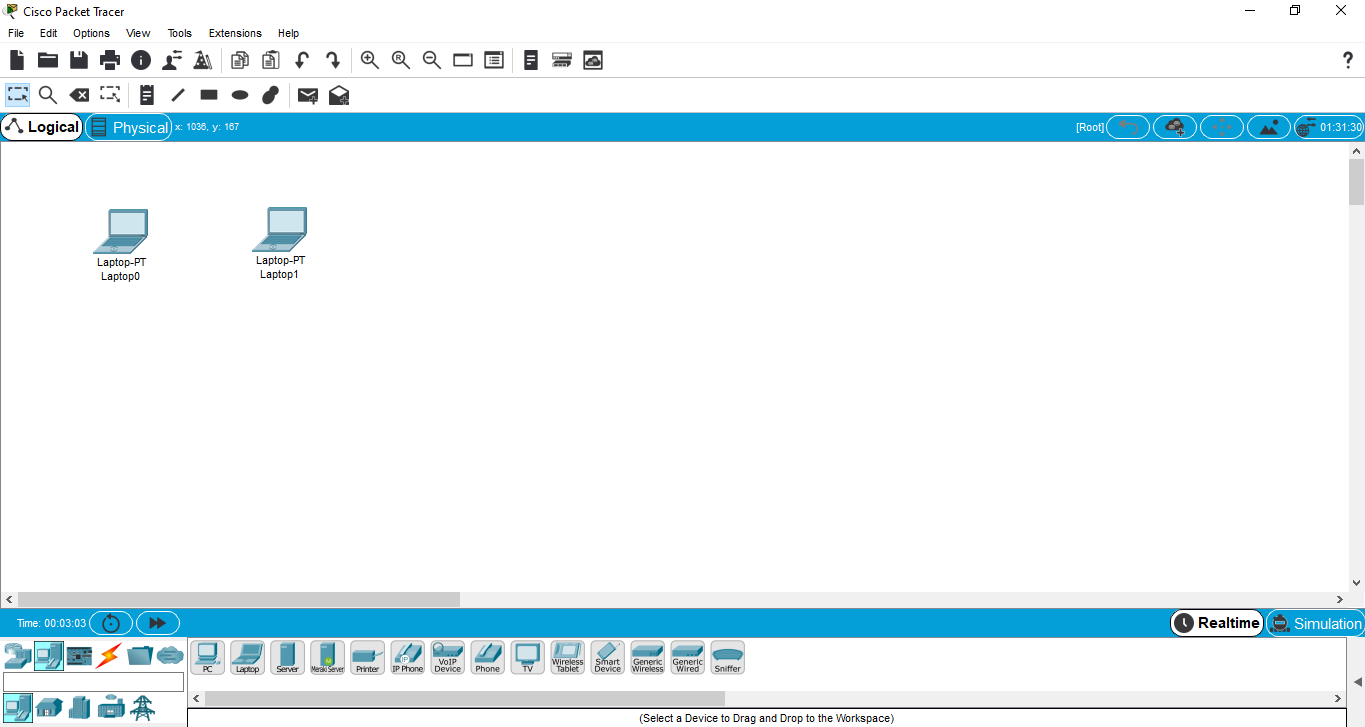Pick the Sniffer device
The image size is (1365, 727).
tap(728, 658)
